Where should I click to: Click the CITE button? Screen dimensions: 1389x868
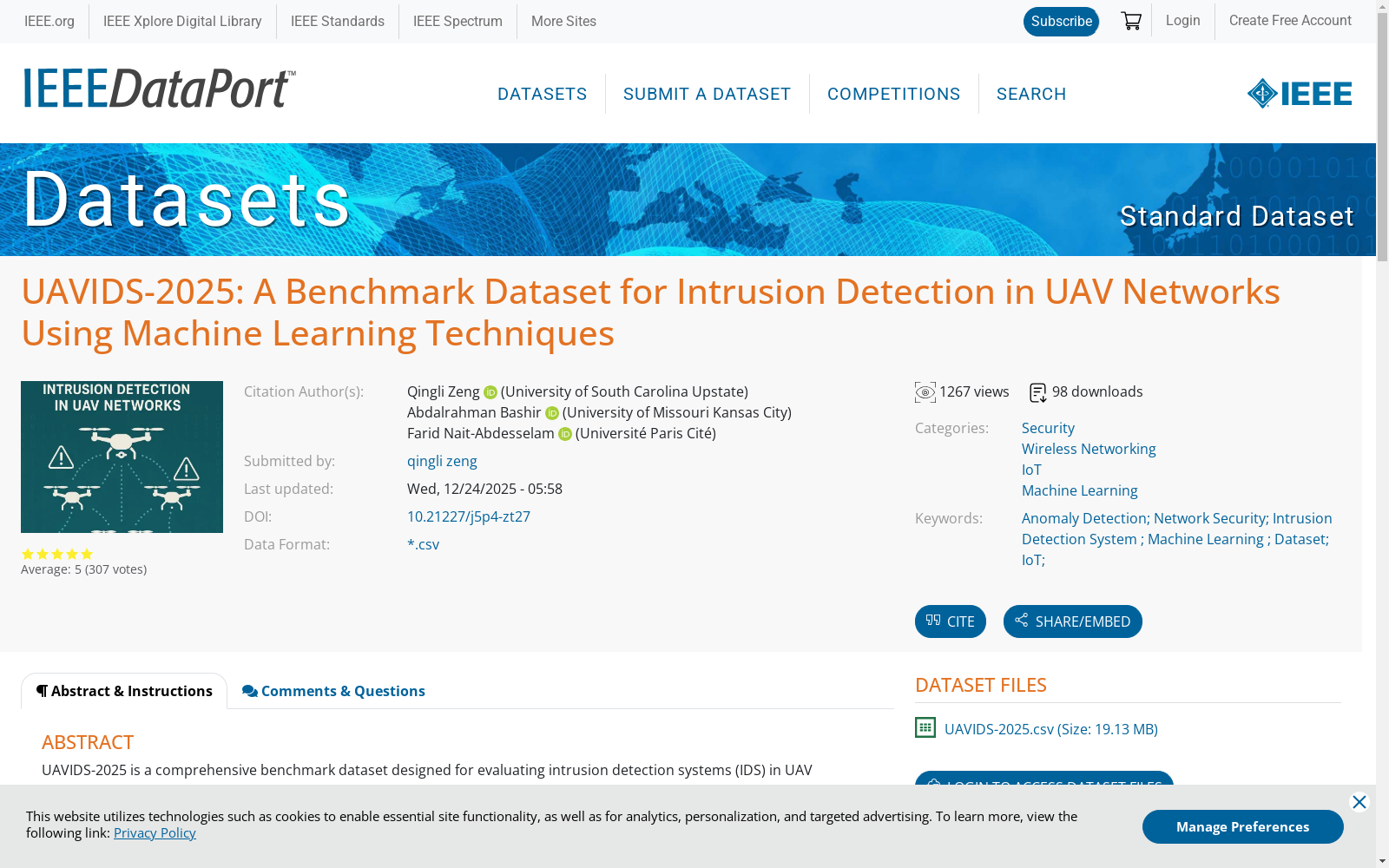click(951, 621)
